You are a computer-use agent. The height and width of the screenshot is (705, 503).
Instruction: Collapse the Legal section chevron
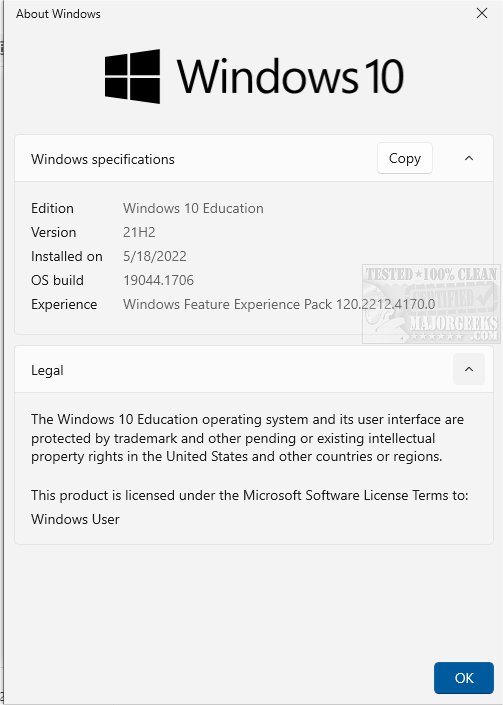pyautogui.click(x=468, y=369)
